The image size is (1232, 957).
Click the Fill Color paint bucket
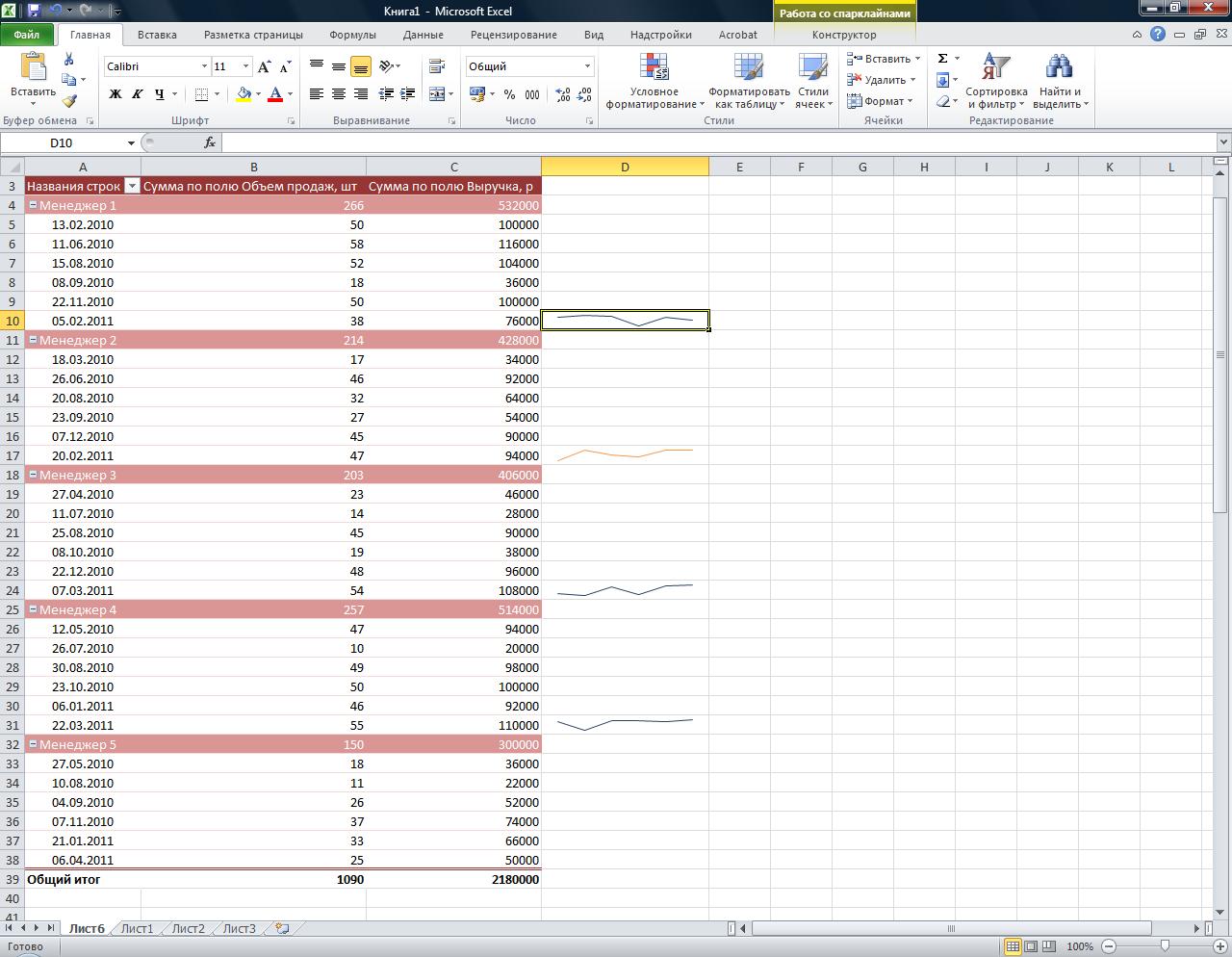point(244,93)
